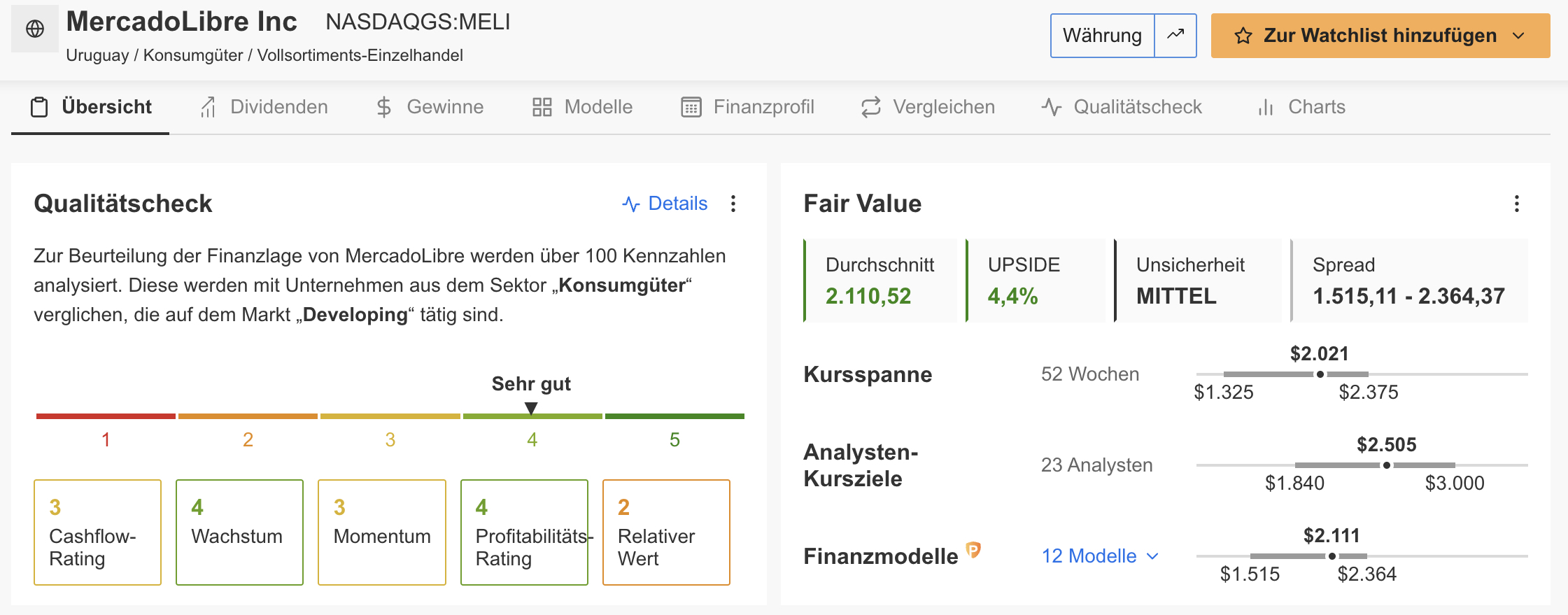This screenshot has width=1568, height=615.
Task: Click the orange segment labeled 2
Action: pos(248,416)
